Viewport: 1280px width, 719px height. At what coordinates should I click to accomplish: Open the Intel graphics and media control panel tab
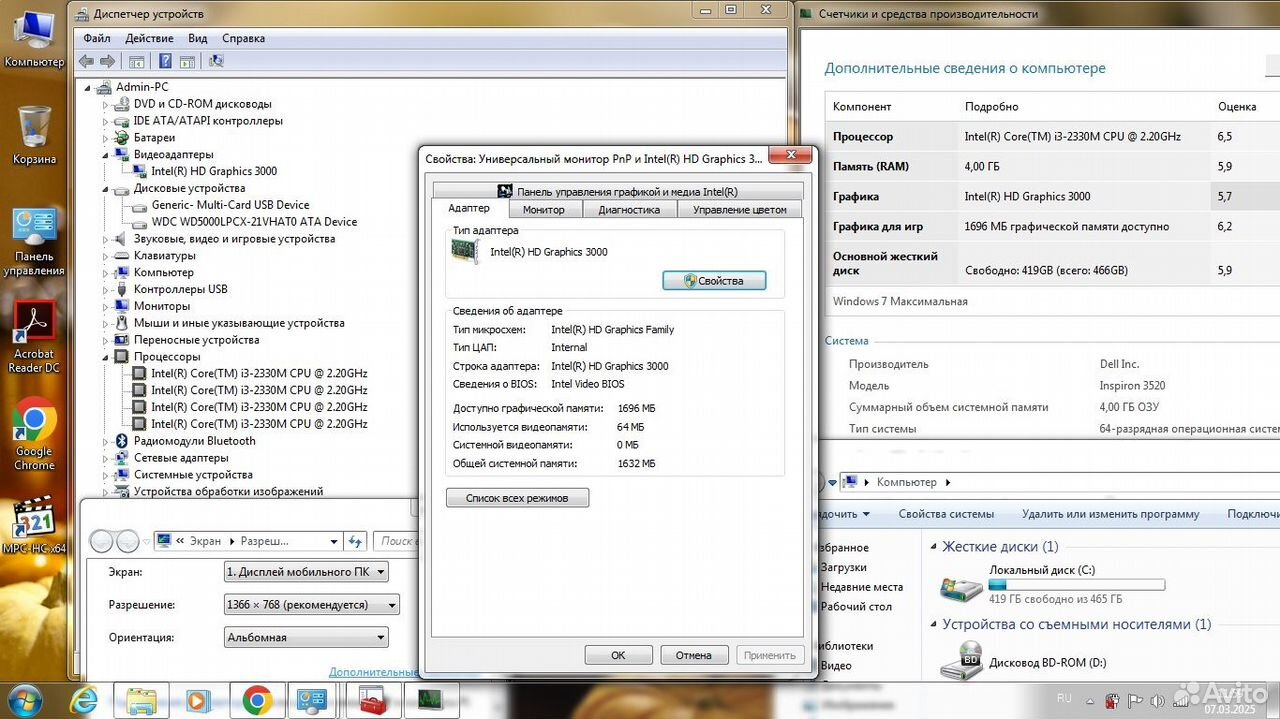point(617,191)
